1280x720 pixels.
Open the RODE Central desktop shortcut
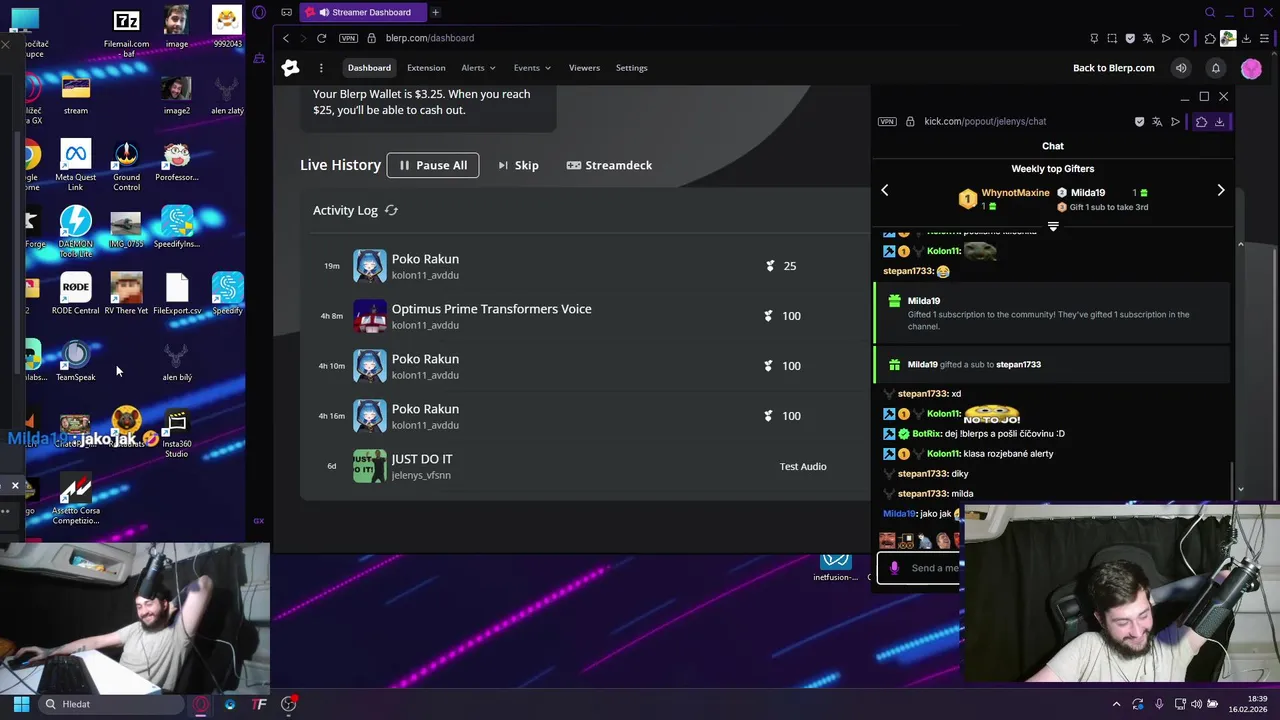click(x=76, y=294)
